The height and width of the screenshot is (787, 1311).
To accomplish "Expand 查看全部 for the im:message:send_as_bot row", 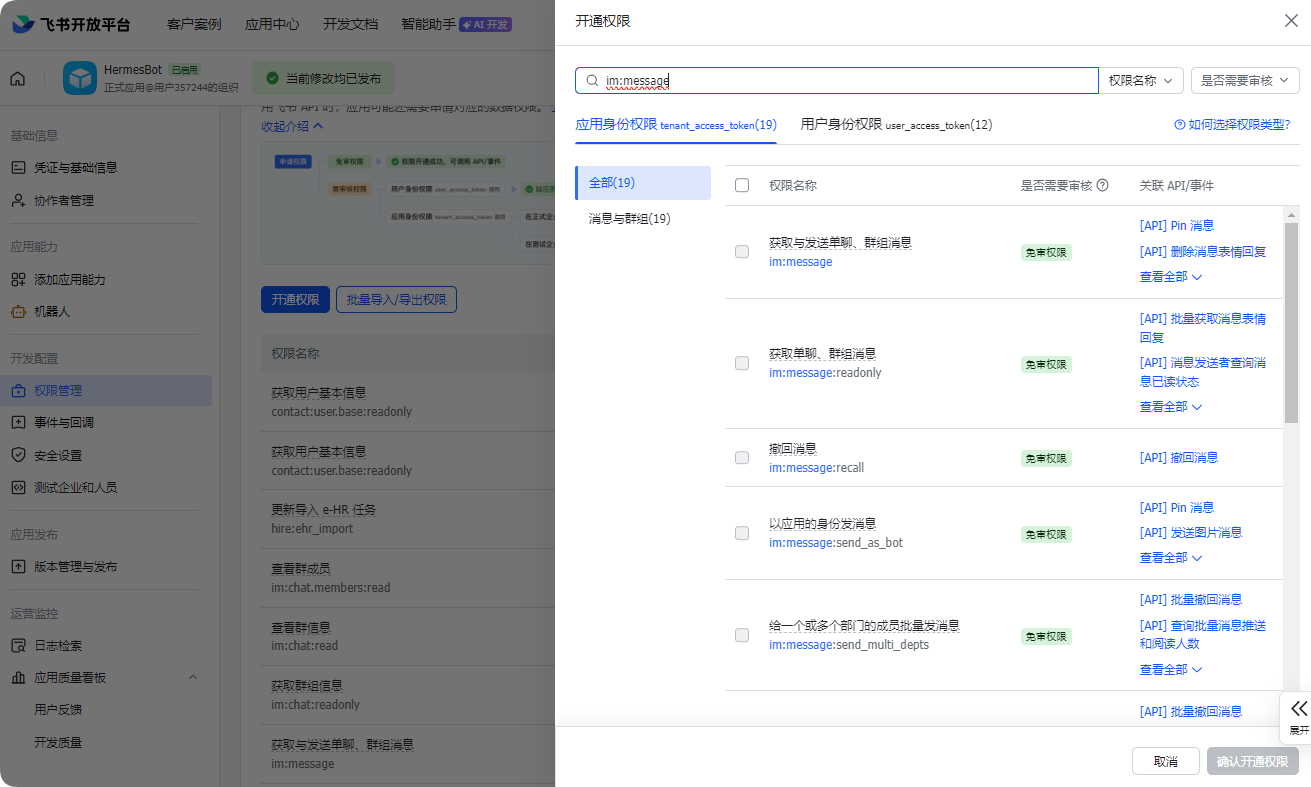I will pyautogui.click(x=1170, y=558).
